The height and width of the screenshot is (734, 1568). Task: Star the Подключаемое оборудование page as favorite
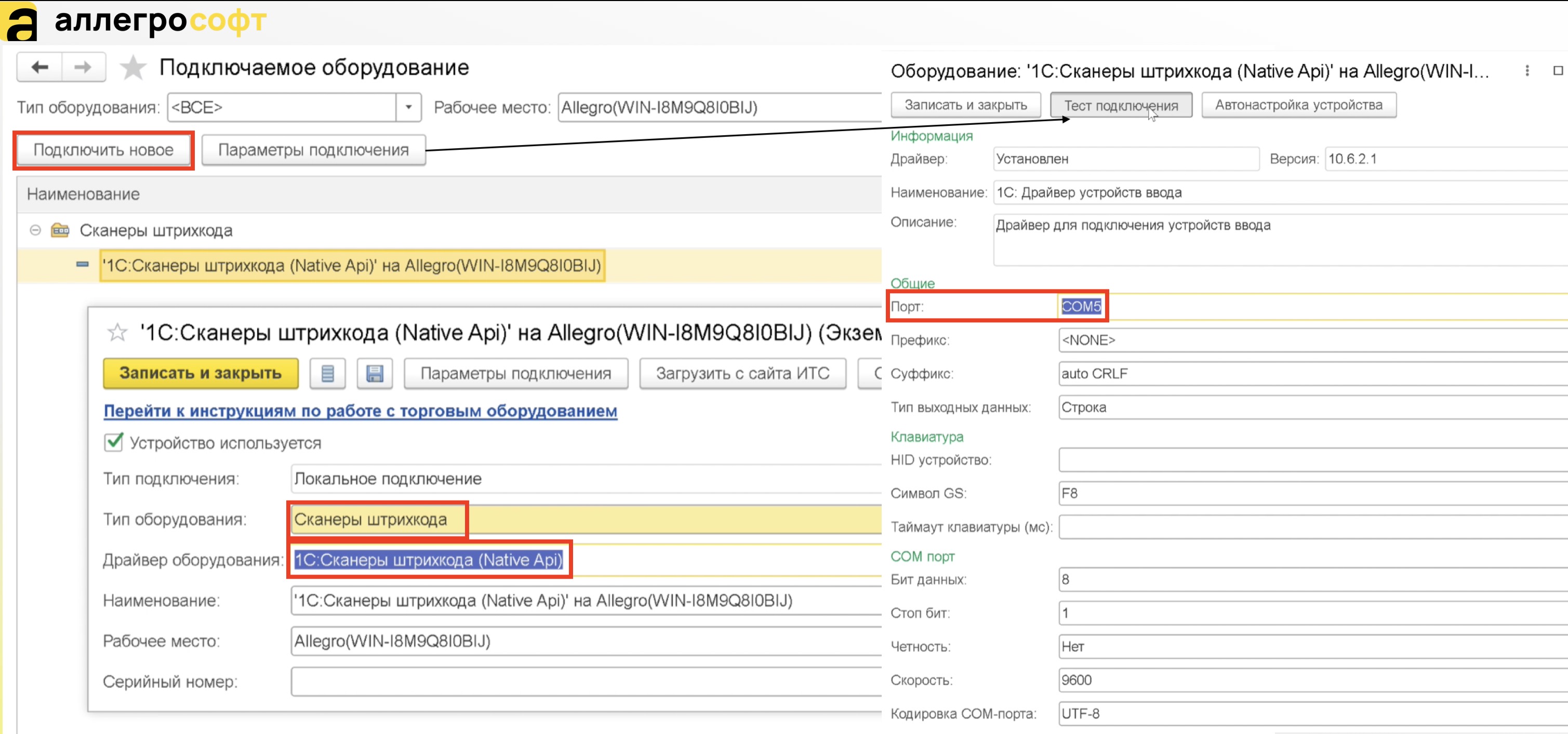132,68
